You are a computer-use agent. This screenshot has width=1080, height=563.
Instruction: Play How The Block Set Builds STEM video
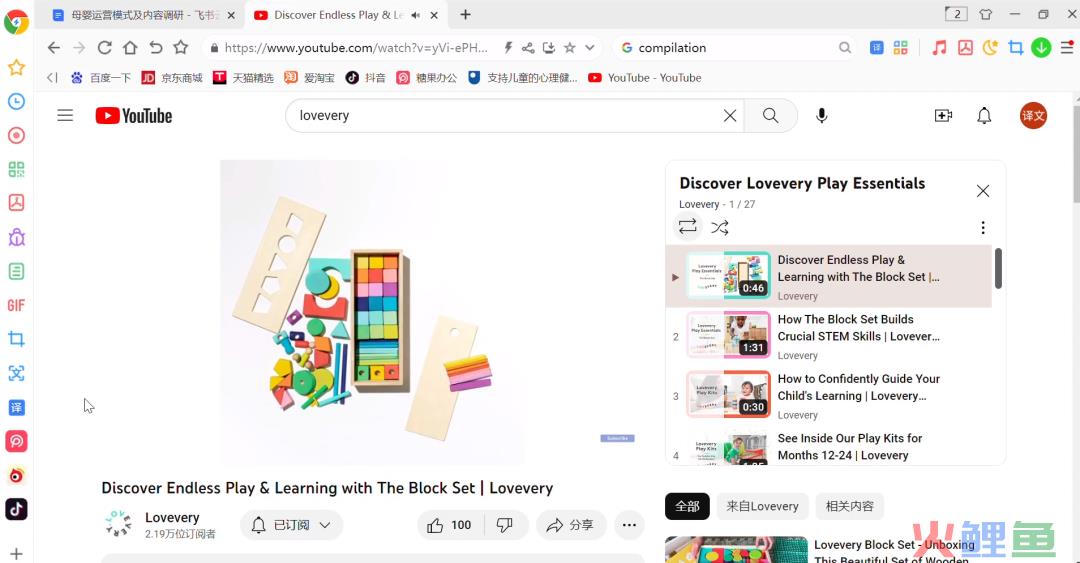829,336
